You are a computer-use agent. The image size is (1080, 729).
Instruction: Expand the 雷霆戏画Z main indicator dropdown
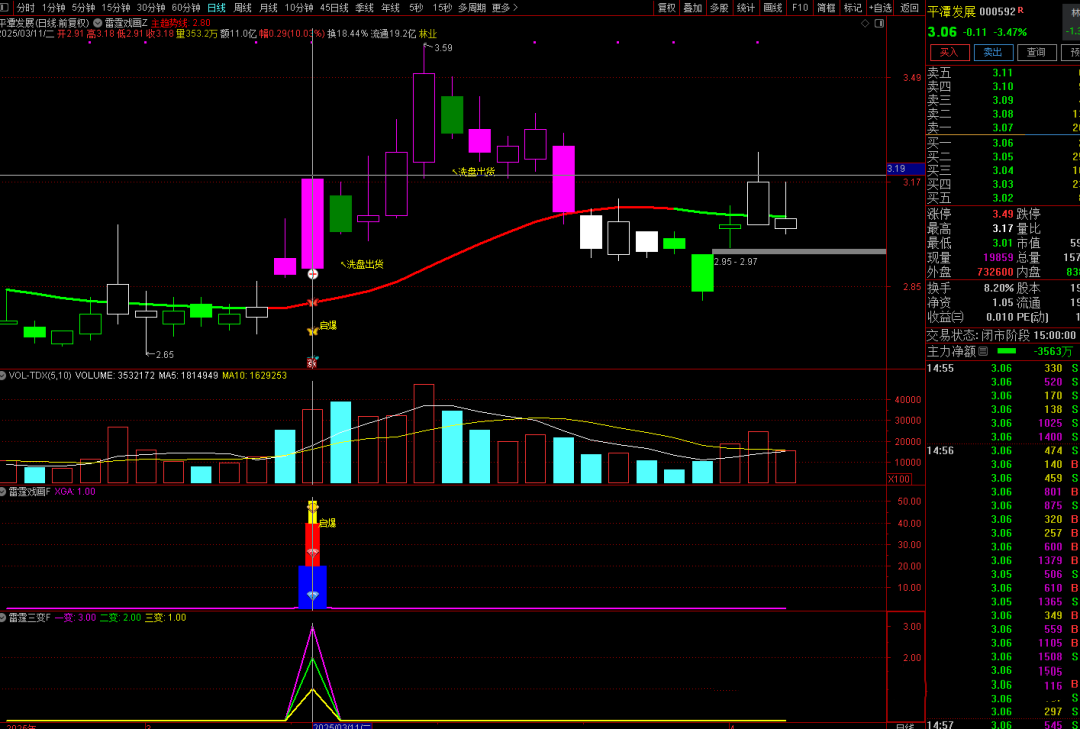(x=96, y=22)
